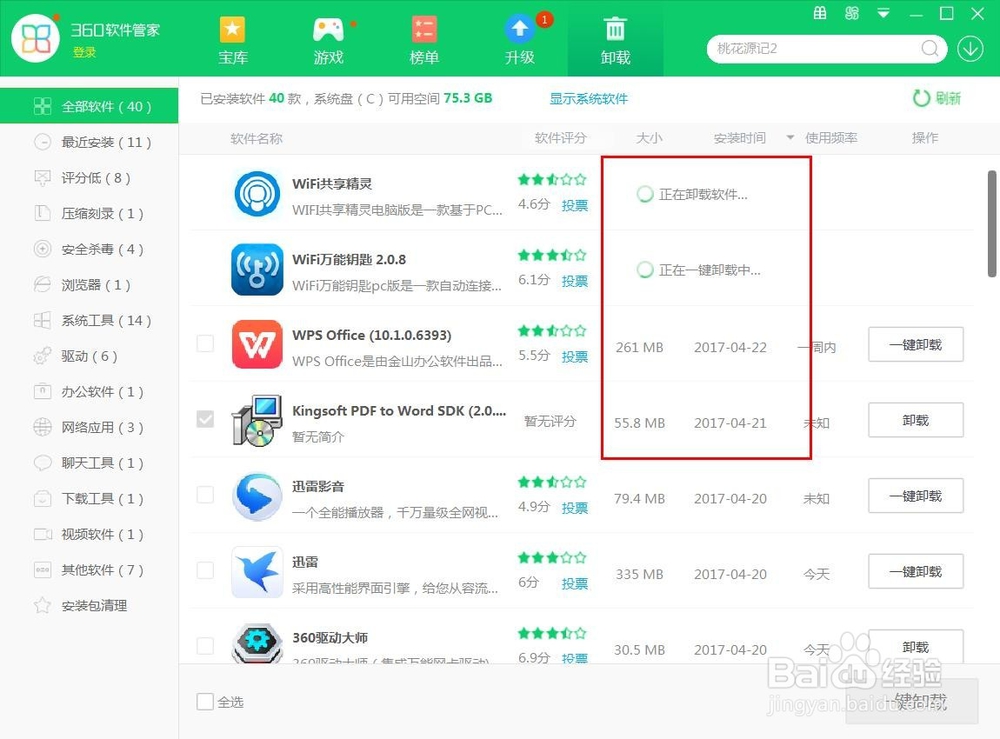This screenshot has height=739, width=1000.
Task: Open the title bar dropdown menu triangle
Action: point(883,13)
